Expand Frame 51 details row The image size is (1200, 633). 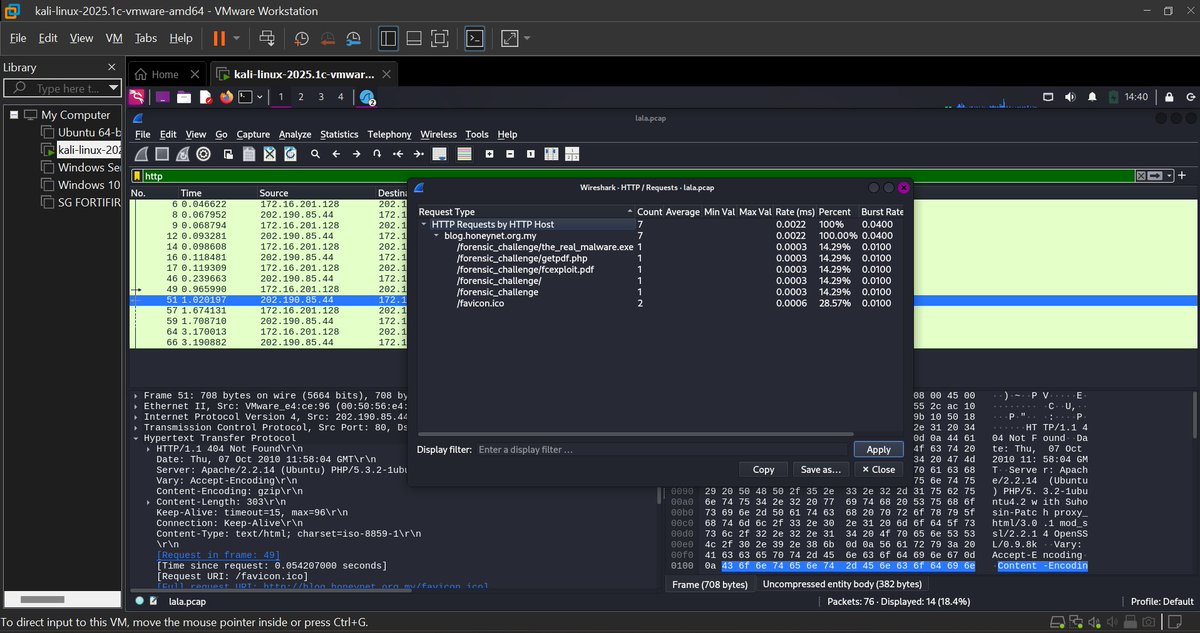click(x=137, y=396)
